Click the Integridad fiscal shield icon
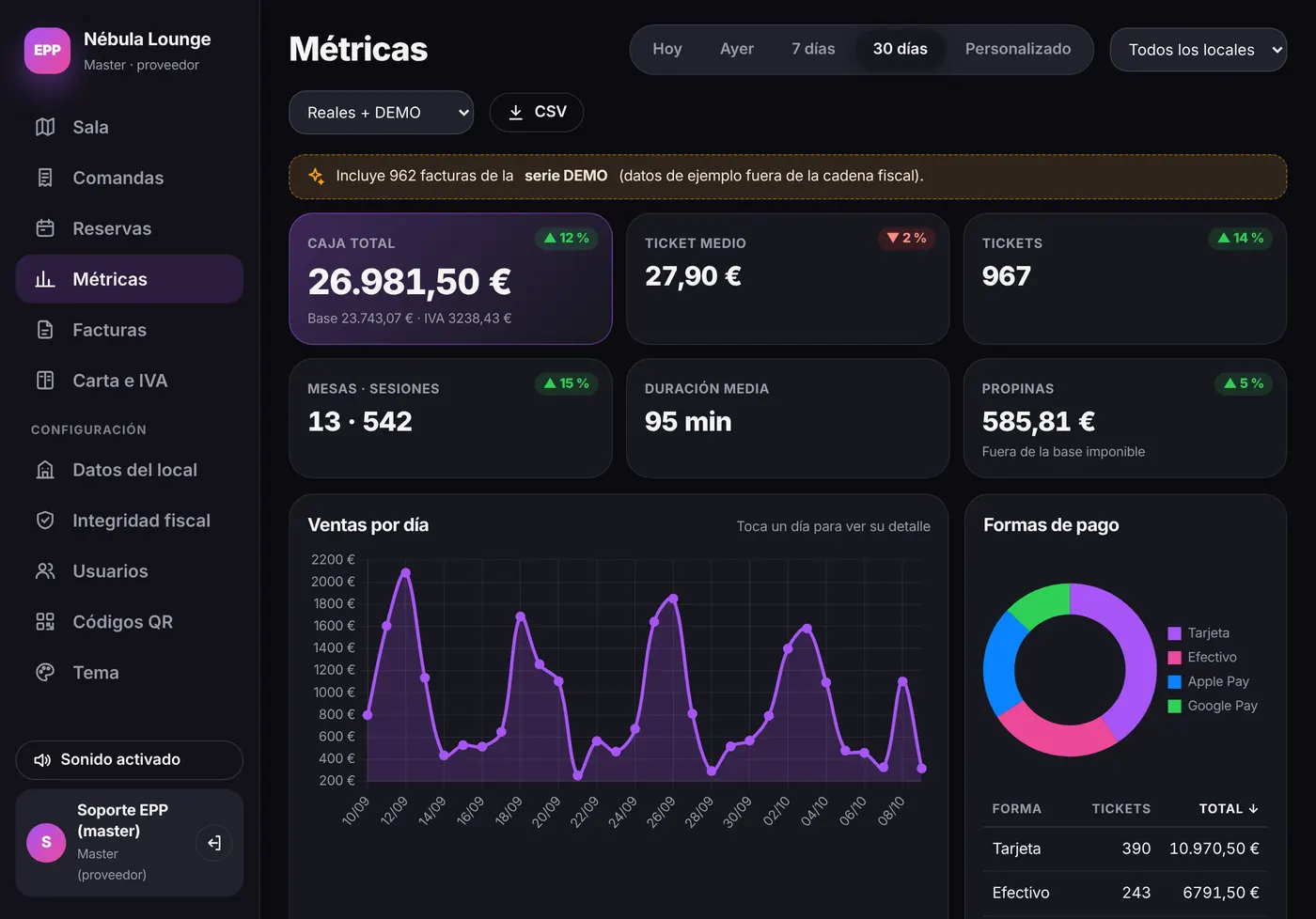The height and width of the screenshot is (919, 1316). 45,521
